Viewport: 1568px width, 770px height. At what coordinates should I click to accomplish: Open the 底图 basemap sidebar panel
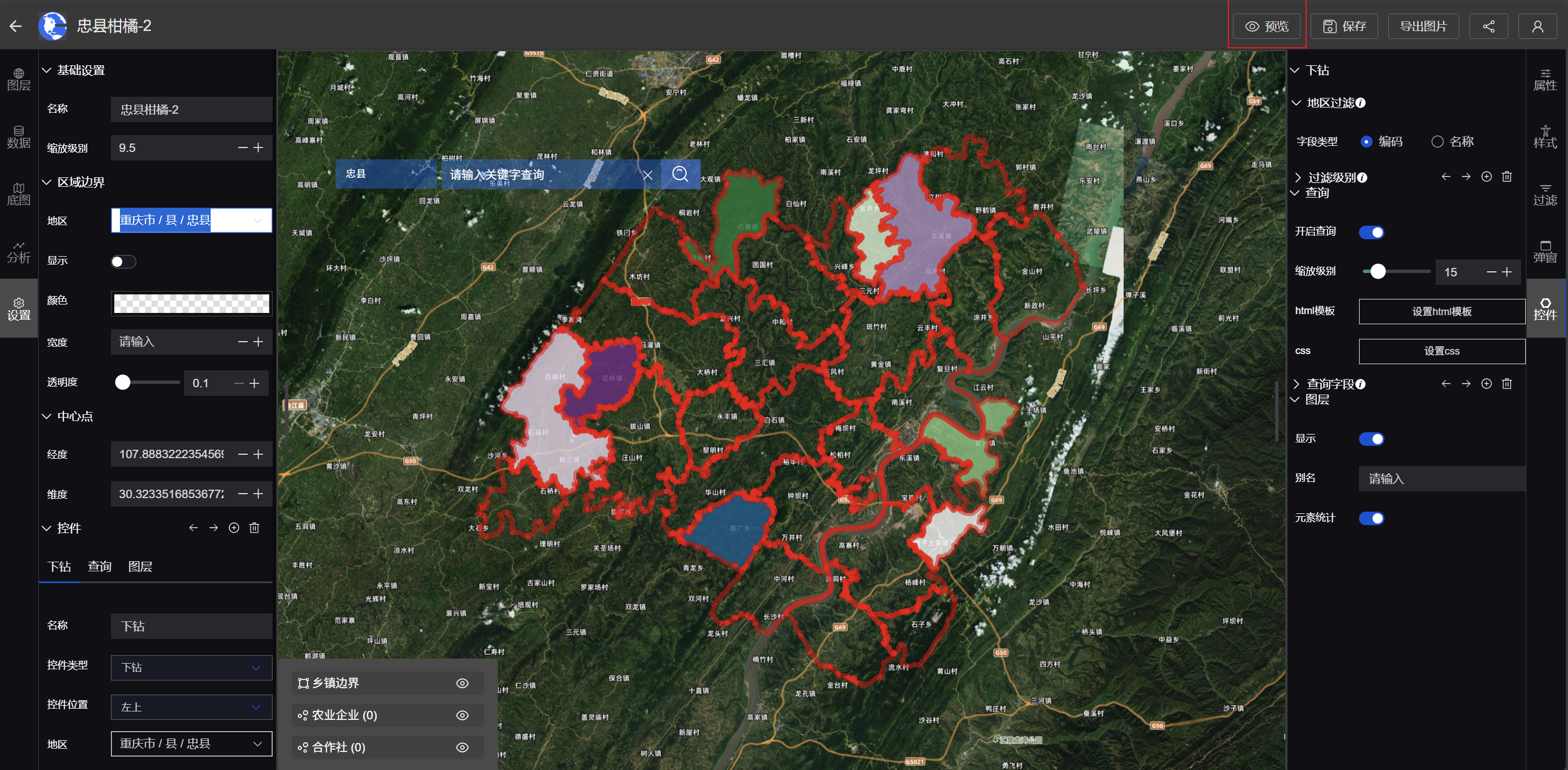18,194
